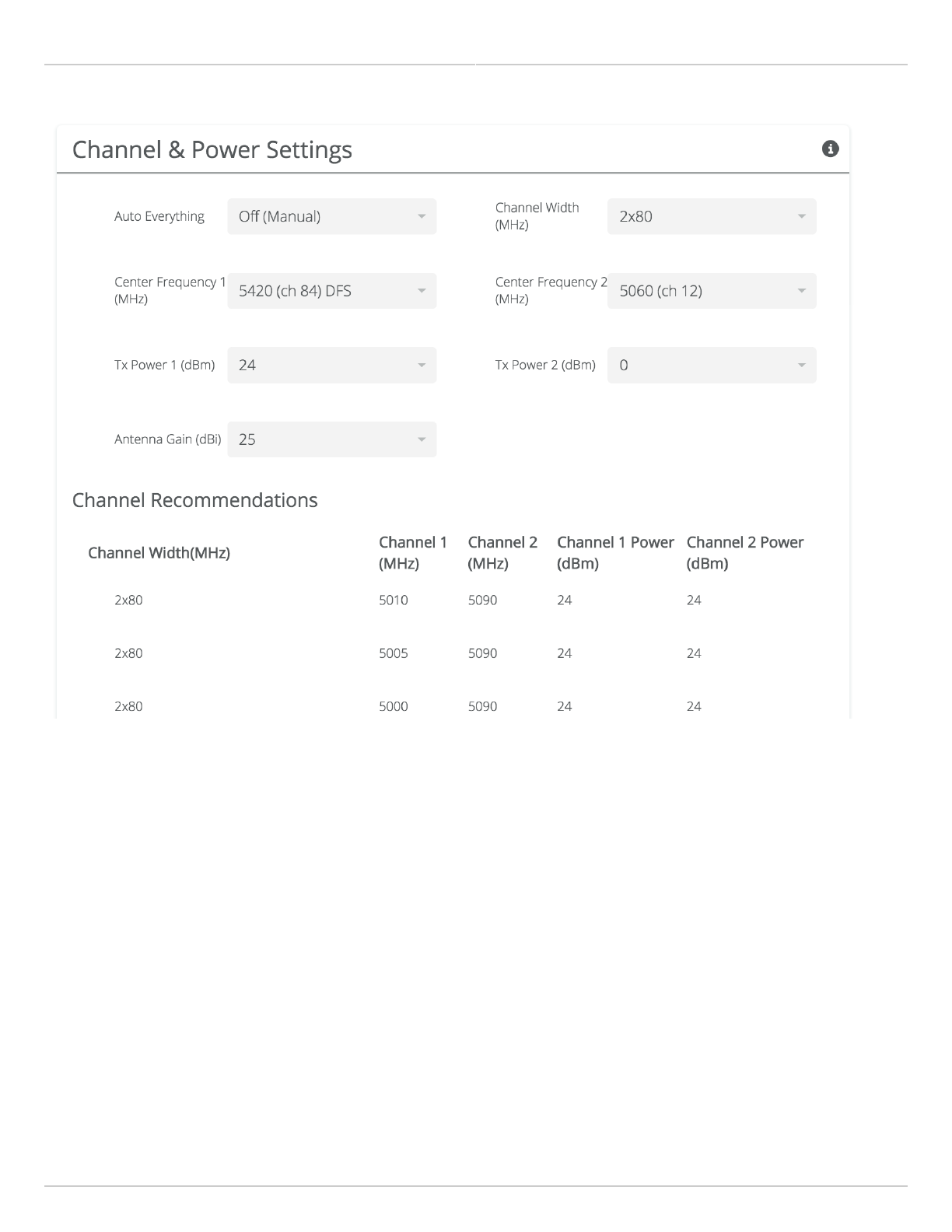This screenshot has width=952, height=1232.
Task: Click the Channel 1 Power column header
Action: pos(614,553)
